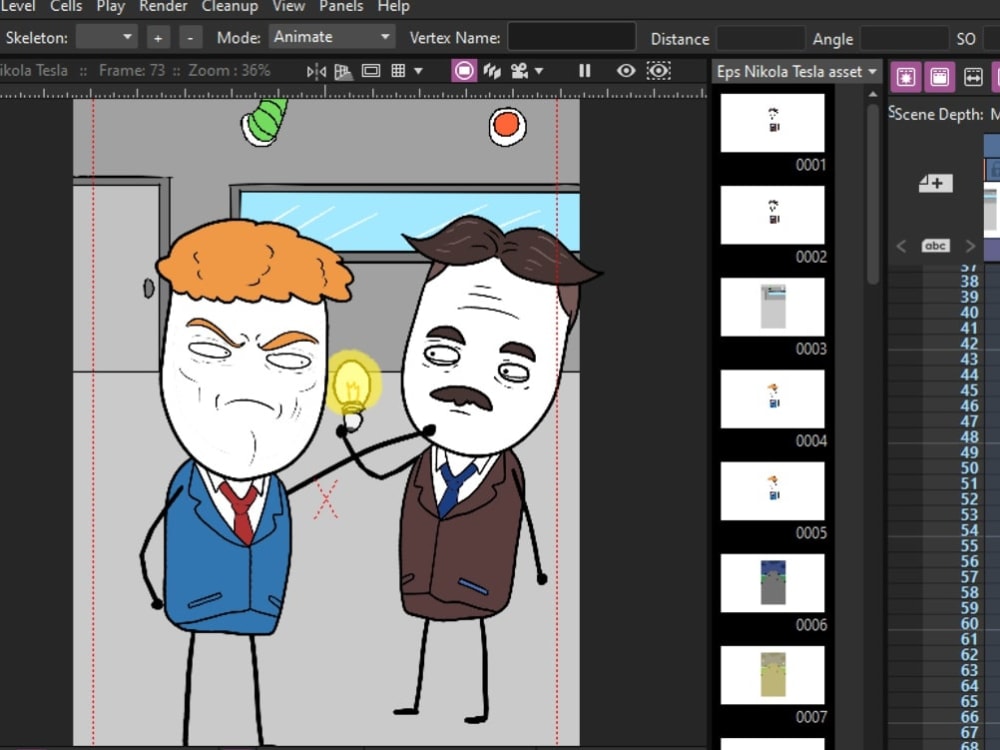This screenshot has width=1000, height=750.
Task: Click the level strip scroll-up arrow
Action: tap(873, 94)
